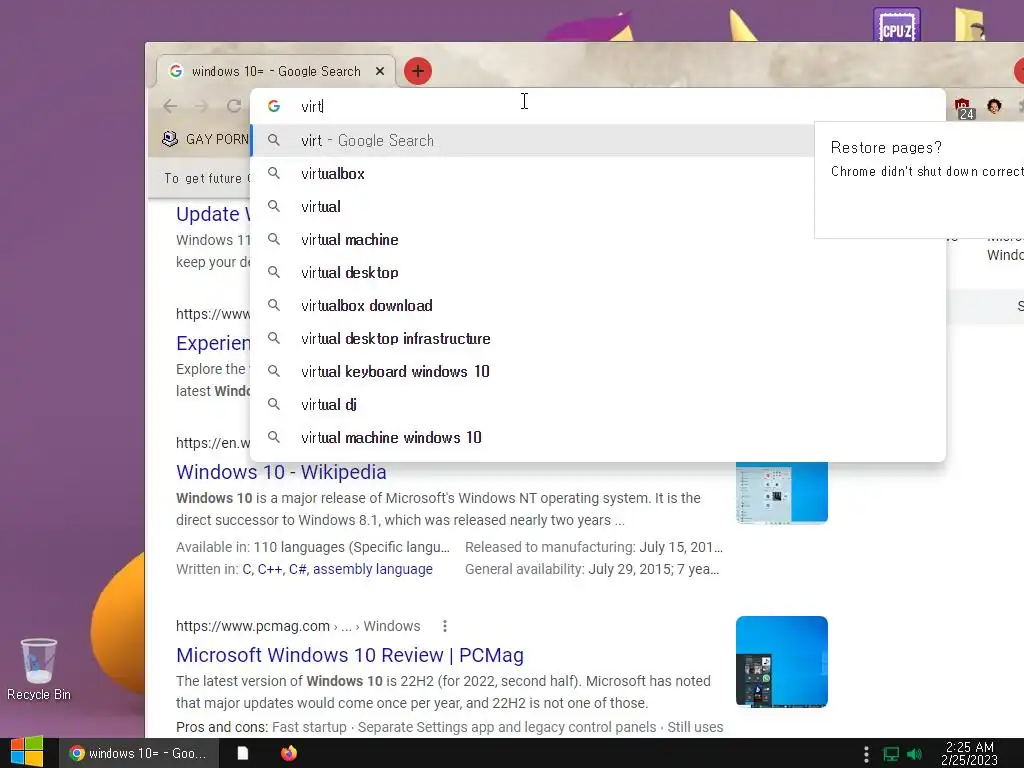Click the Google logo in the address bar
The width and height of the screenshot is (1024, 768).
point(274,106)
